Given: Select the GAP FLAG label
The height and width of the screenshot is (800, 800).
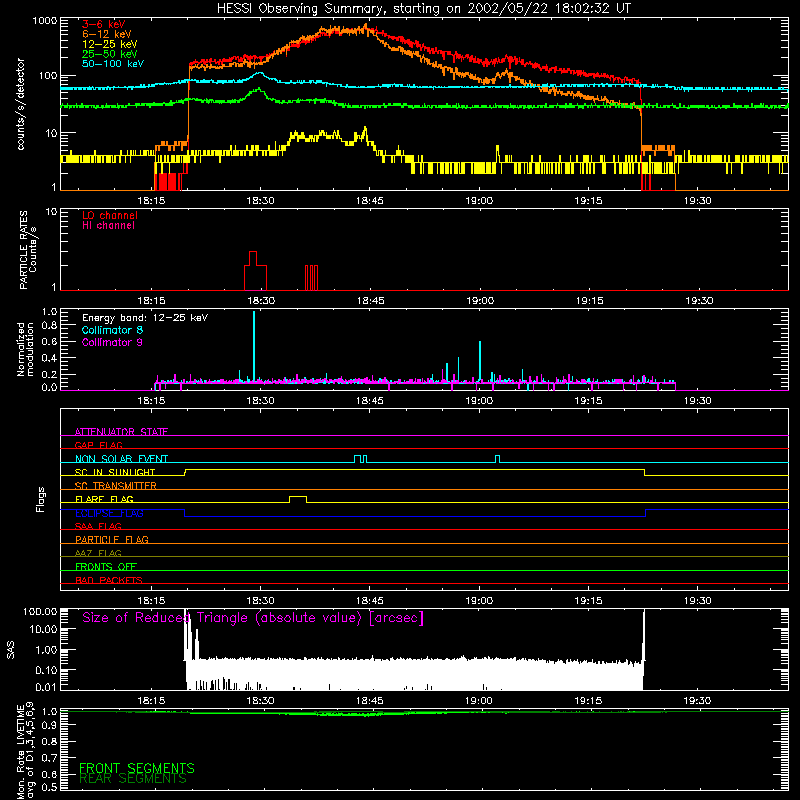Looking at the screenshot, I should click(x=98, y=445).
